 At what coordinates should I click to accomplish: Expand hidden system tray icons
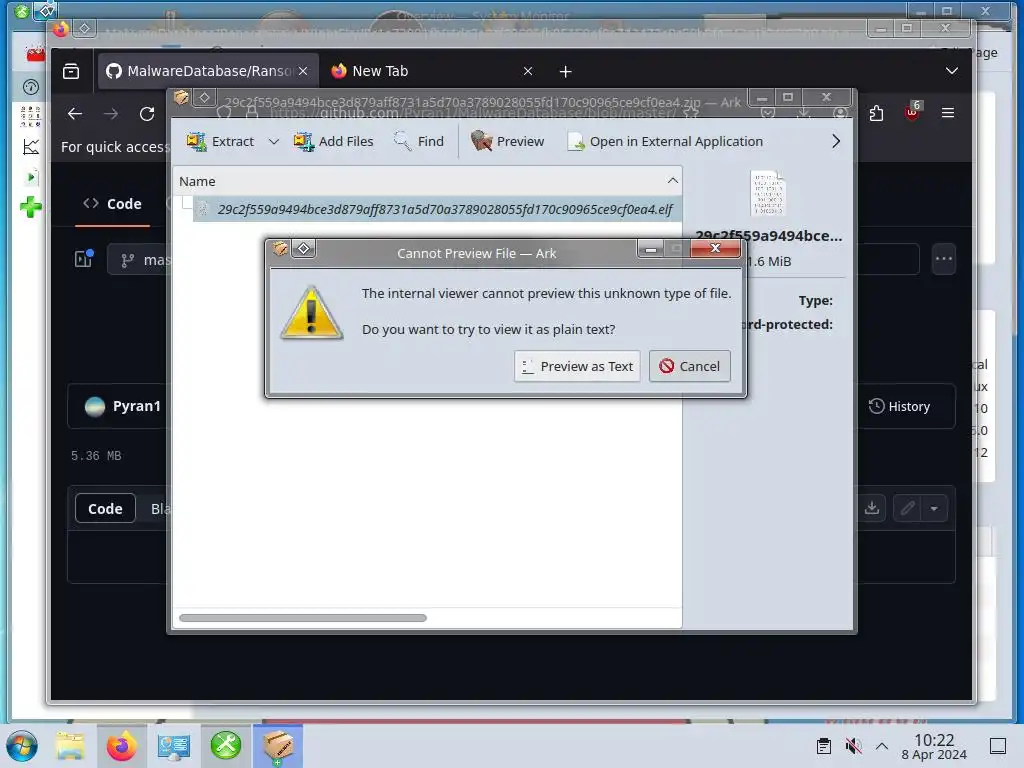tap(882, 746)
